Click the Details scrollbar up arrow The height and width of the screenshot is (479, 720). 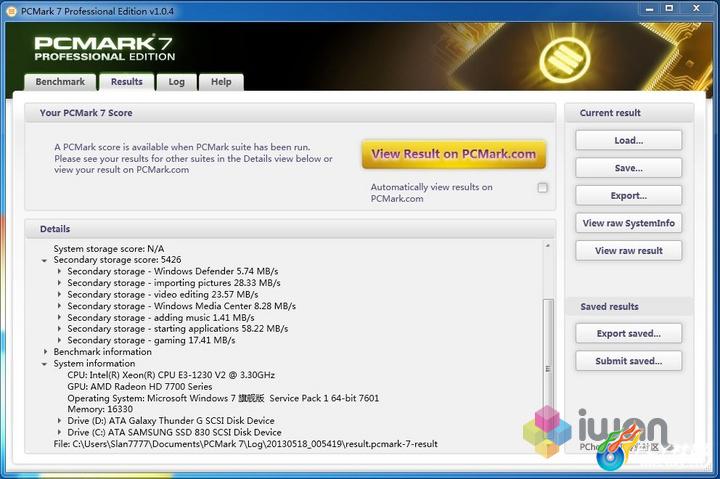click(547, 246)
